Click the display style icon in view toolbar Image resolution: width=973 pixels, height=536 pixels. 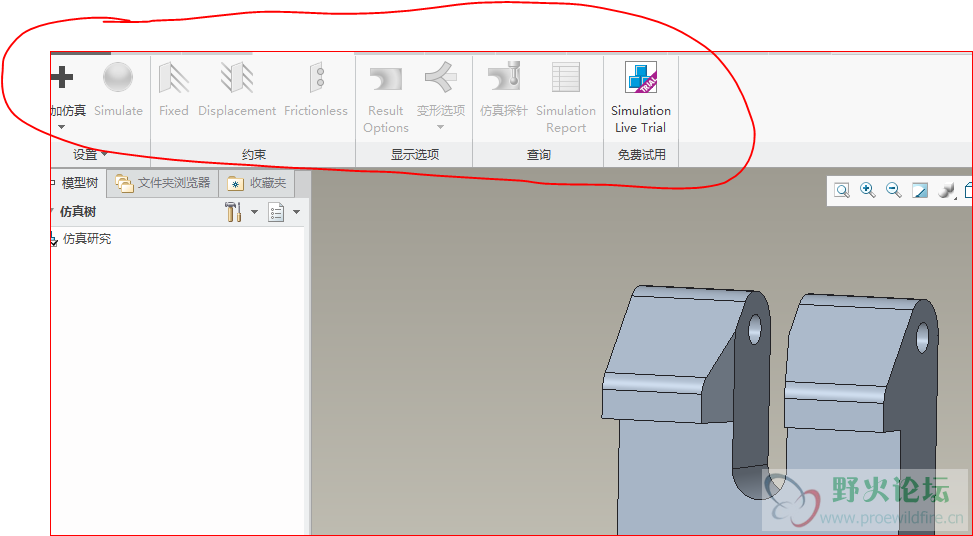coord(945,190)
